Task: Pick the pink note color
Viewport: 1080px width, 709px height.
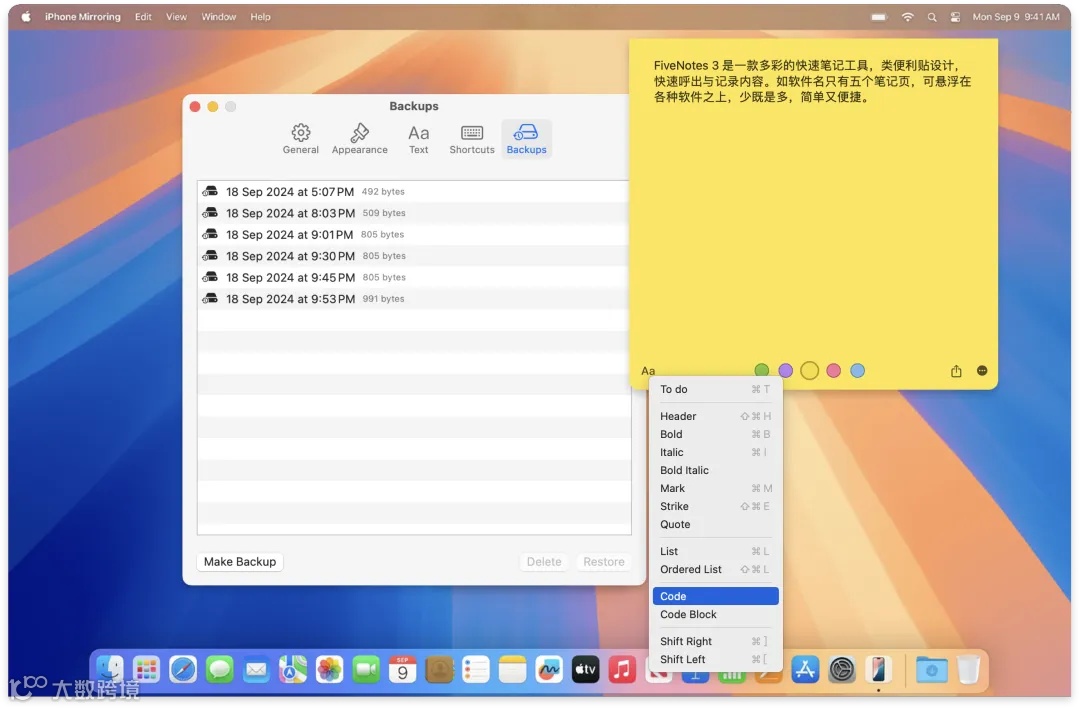Action: [x=833, y=371]
